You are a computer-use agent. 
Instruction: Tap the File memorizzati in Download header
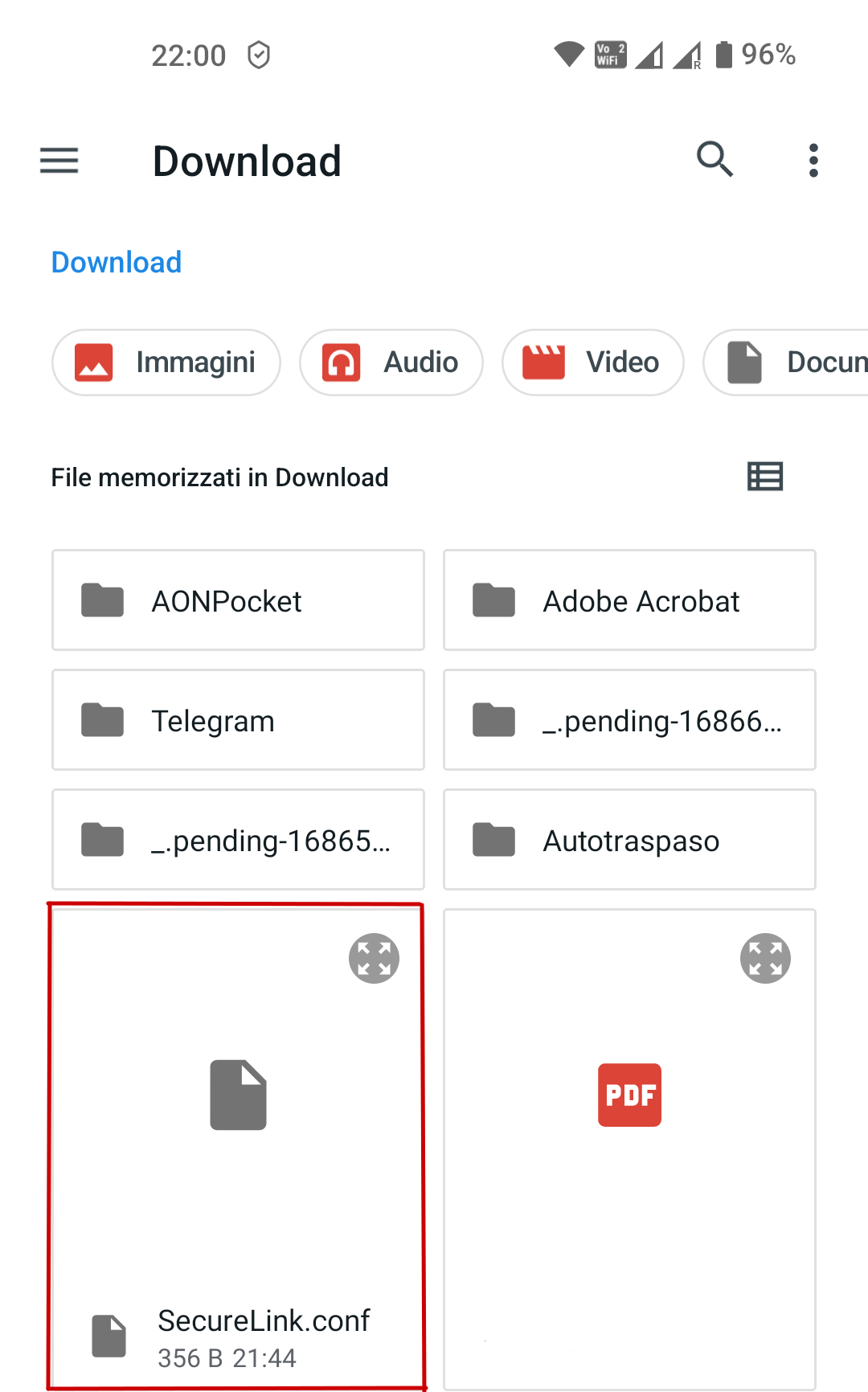coord(219,477)
